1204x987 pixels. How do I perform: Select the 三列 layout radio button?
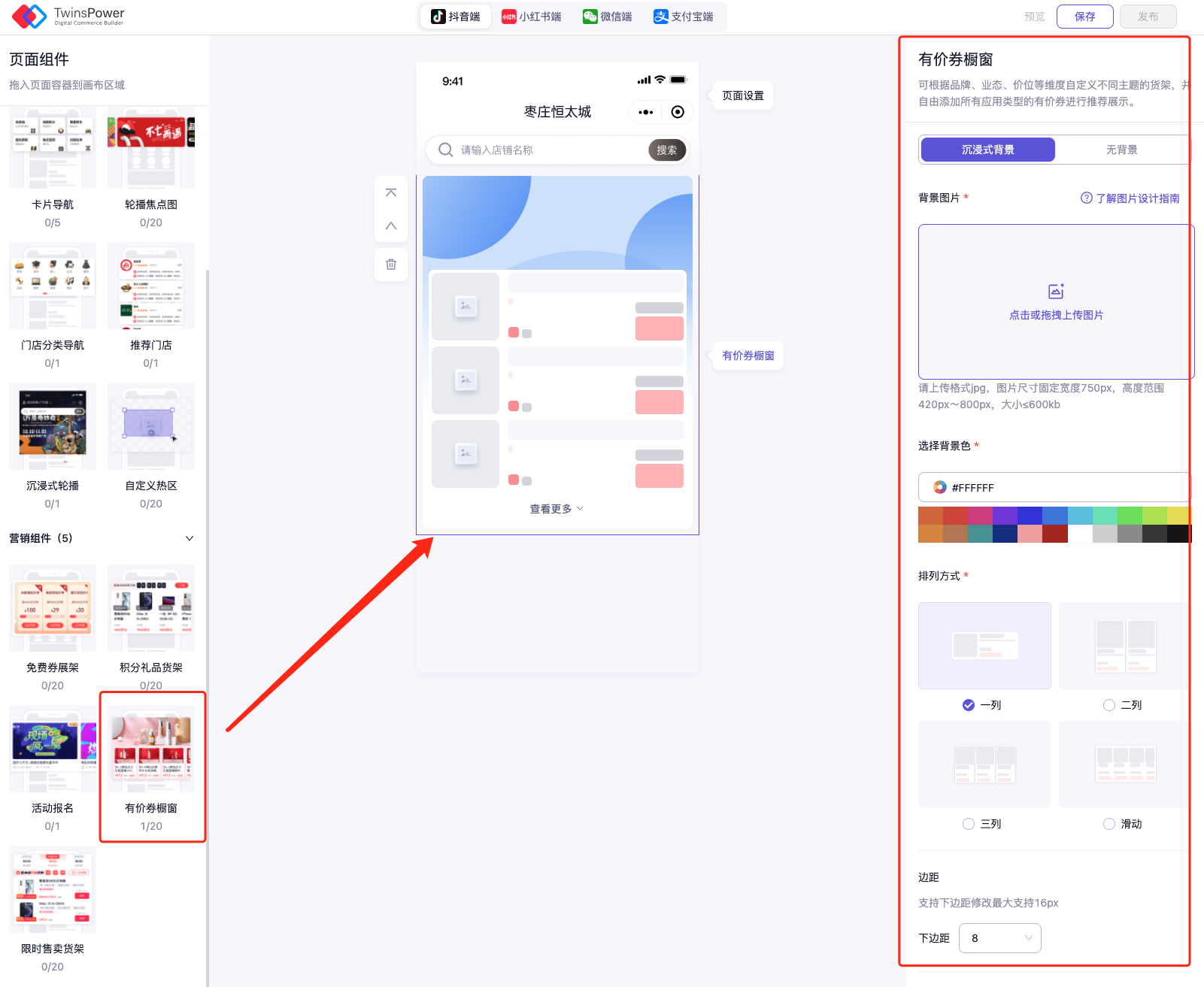point(969,824)
